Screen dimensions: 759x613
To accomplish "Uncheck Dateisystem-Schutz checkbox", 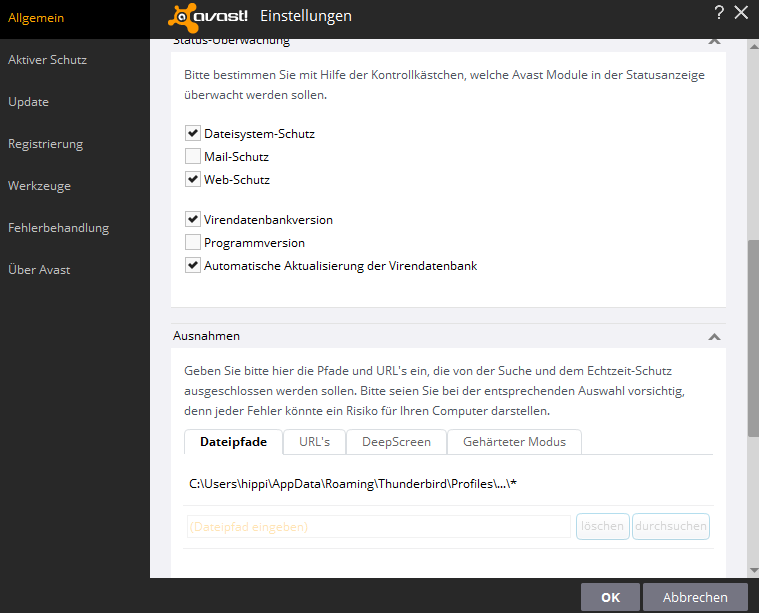I will pyautogui.click(x=193, y=133).
